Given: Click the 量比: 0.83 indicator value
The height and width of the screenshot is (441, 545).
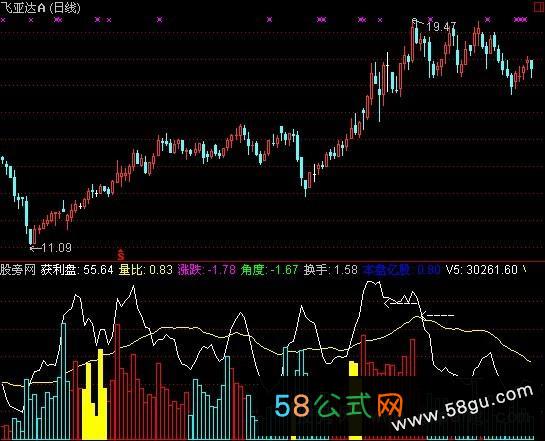Looking at the screenshot, I should pos(146,270).
